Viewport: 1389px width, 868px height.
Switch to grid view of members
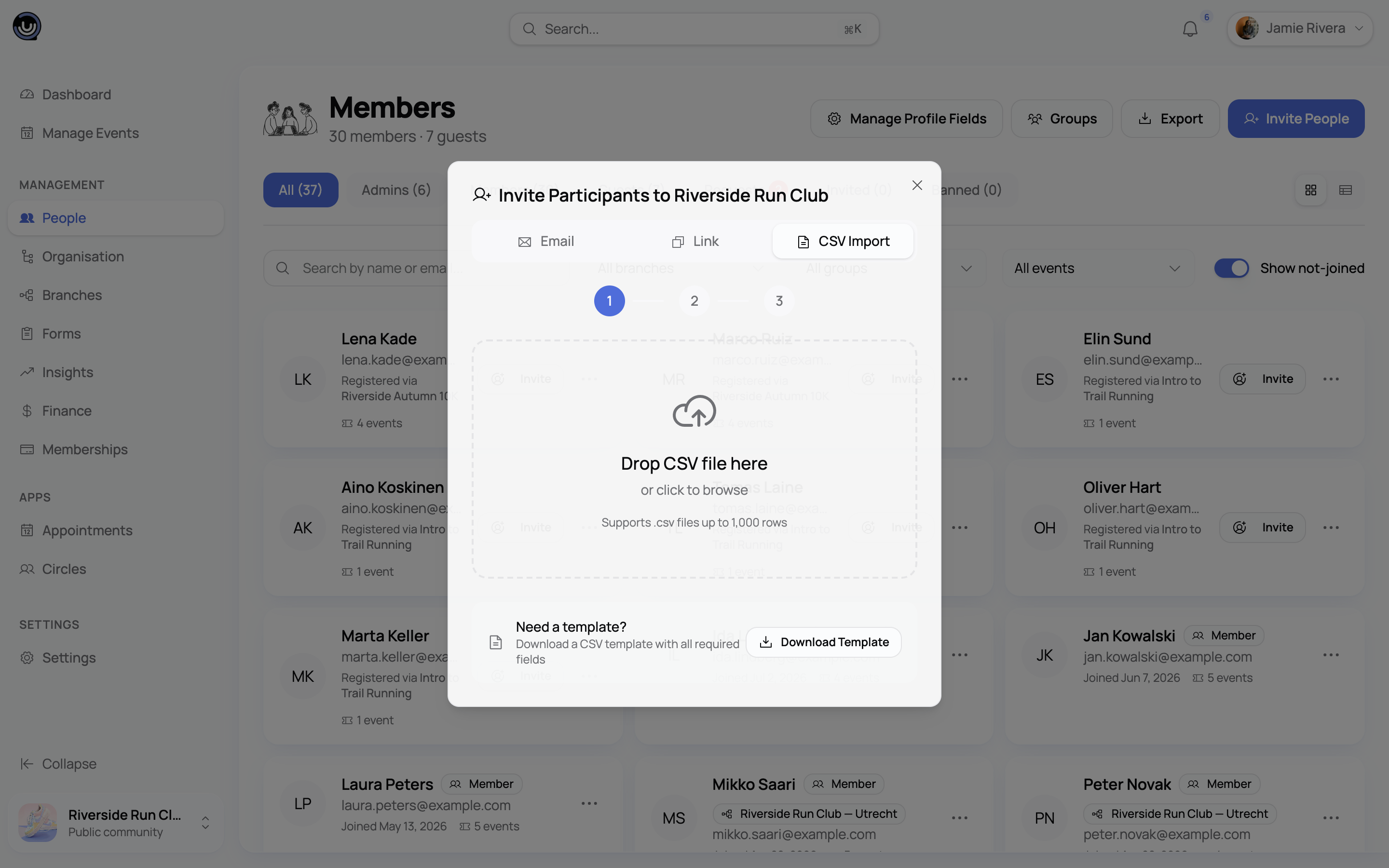[1310, 190]
